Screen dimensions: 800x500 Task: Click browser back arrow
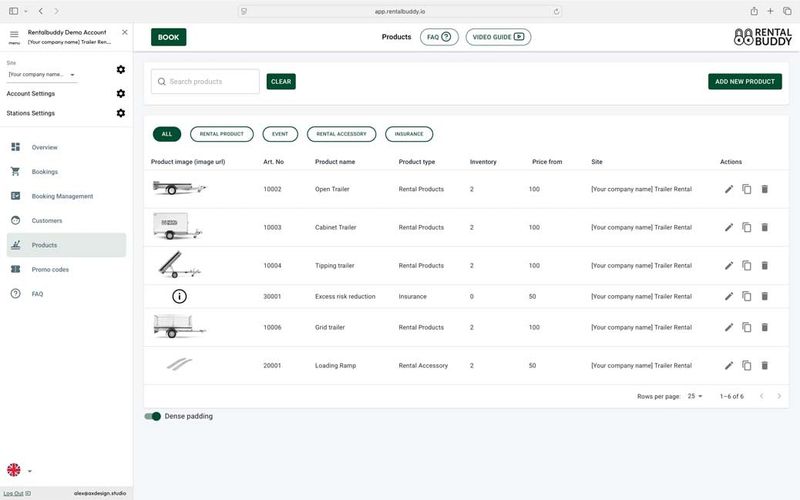tap(41, 11)
